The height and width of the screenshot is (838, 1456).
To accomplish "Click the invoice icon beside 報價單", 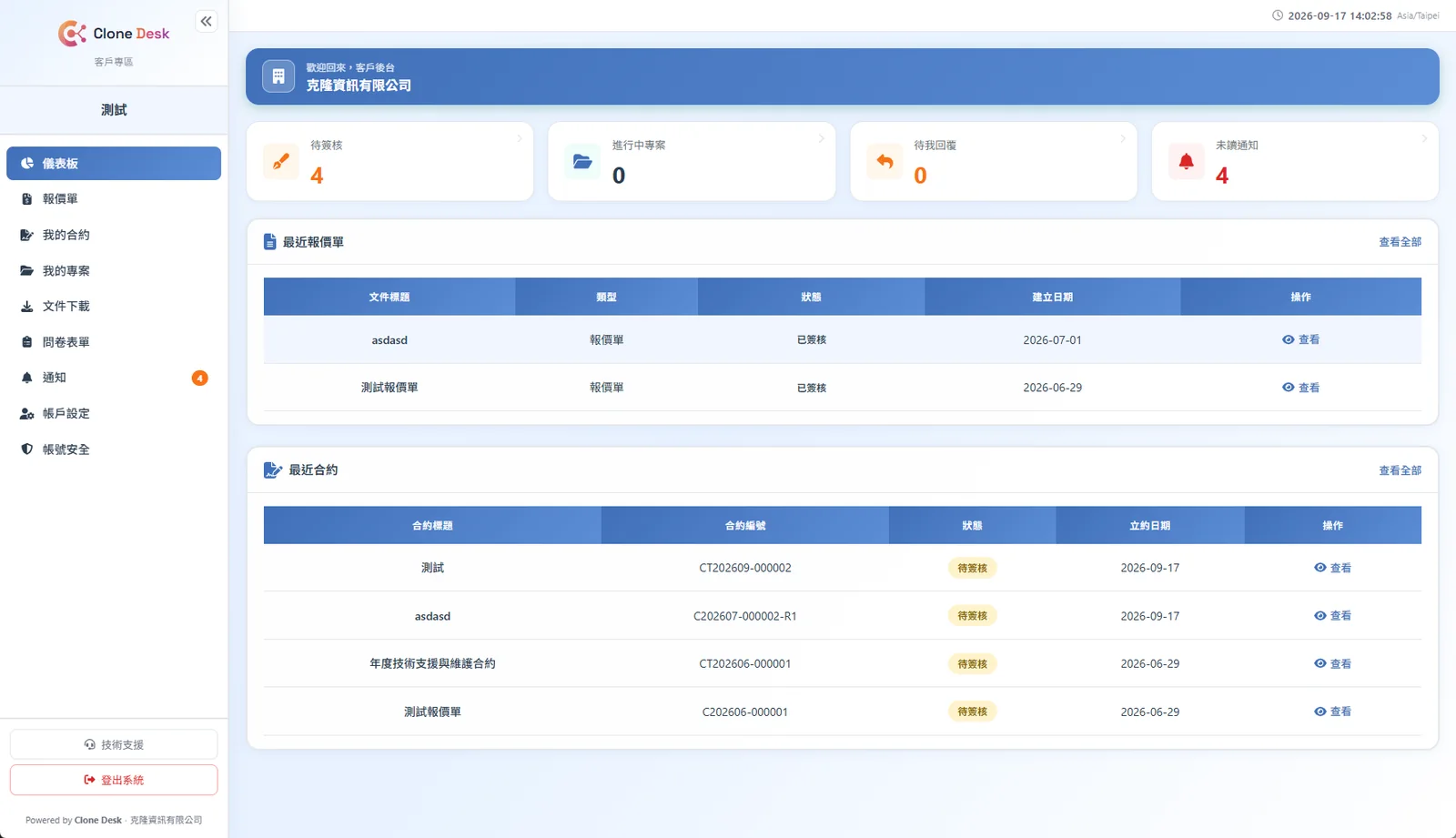I will 27,199.
